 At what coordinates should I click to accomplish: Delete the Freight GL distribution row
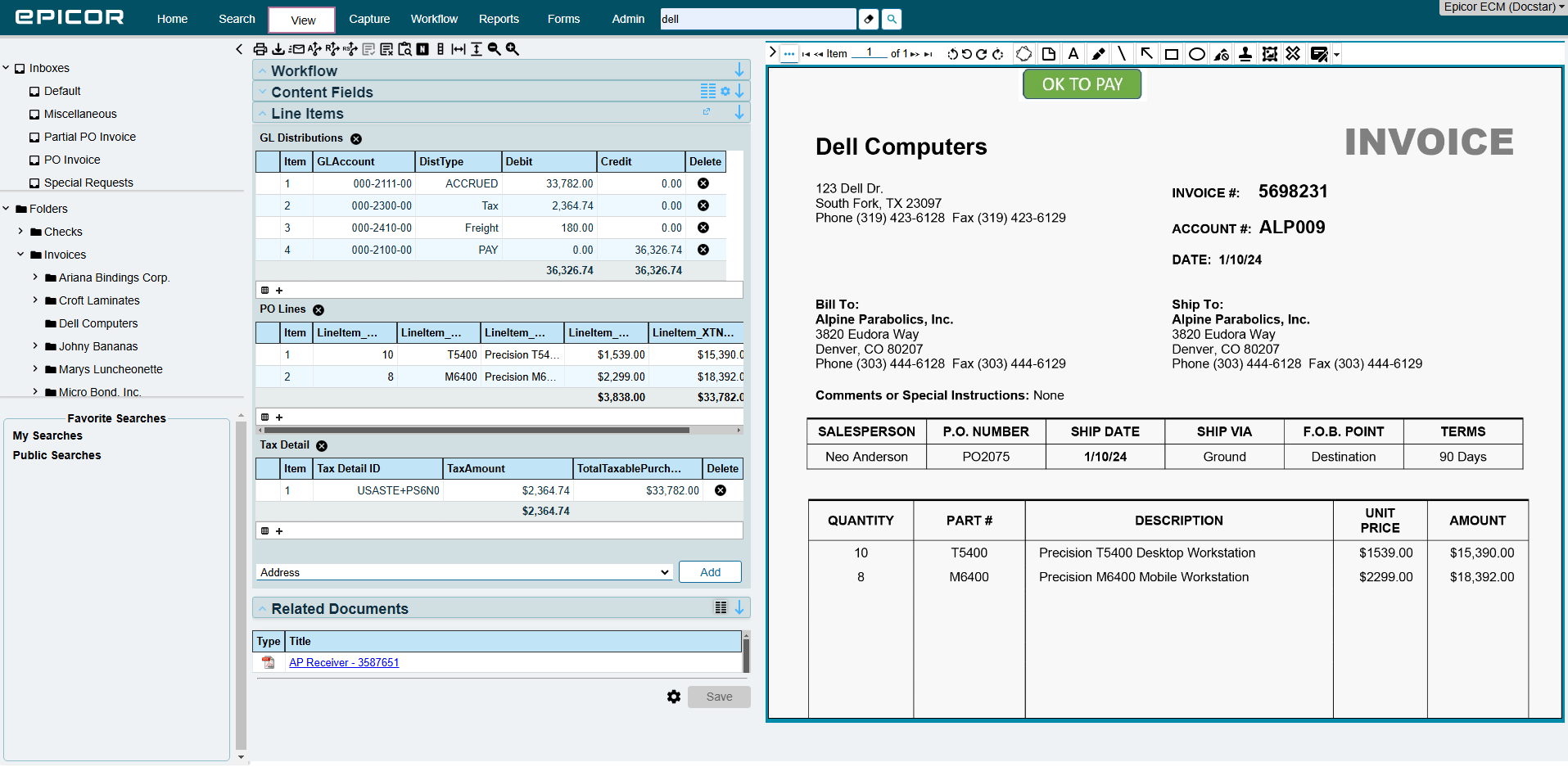(x=703, y=228)
